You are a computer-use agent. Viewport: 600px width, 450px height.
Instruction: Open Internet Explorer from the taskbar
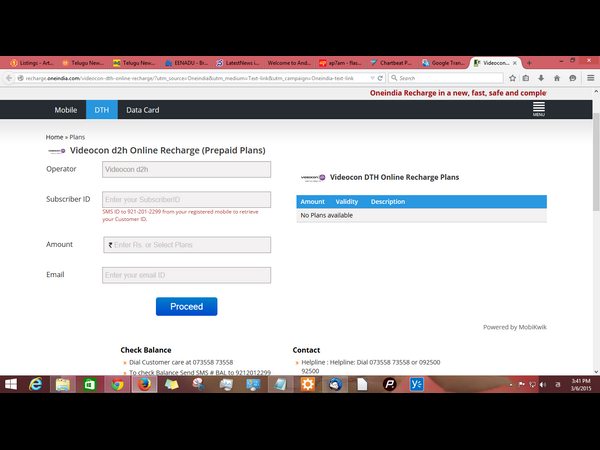coord(37,384)
